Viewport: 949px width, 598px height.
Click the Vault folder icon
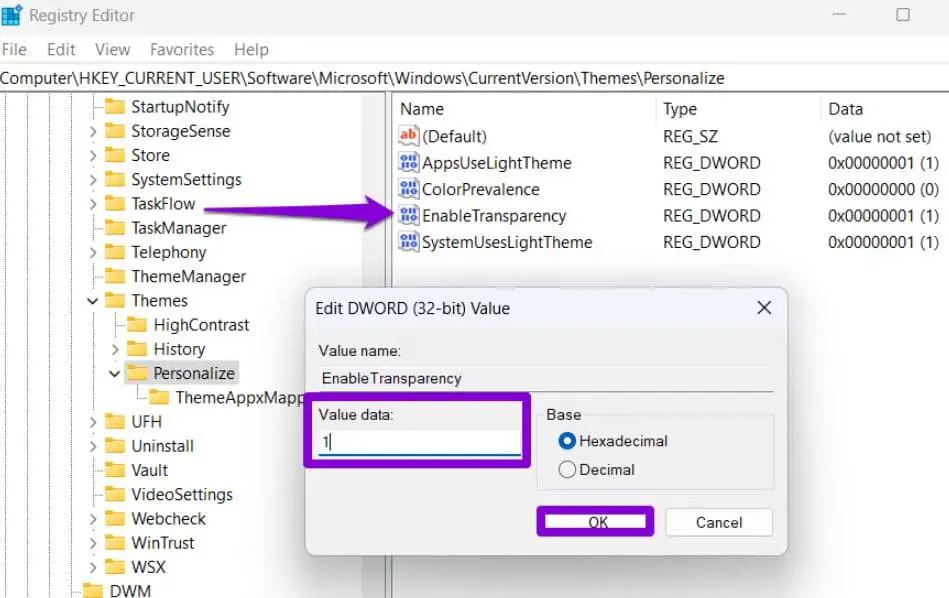click(x=114, y=470)
